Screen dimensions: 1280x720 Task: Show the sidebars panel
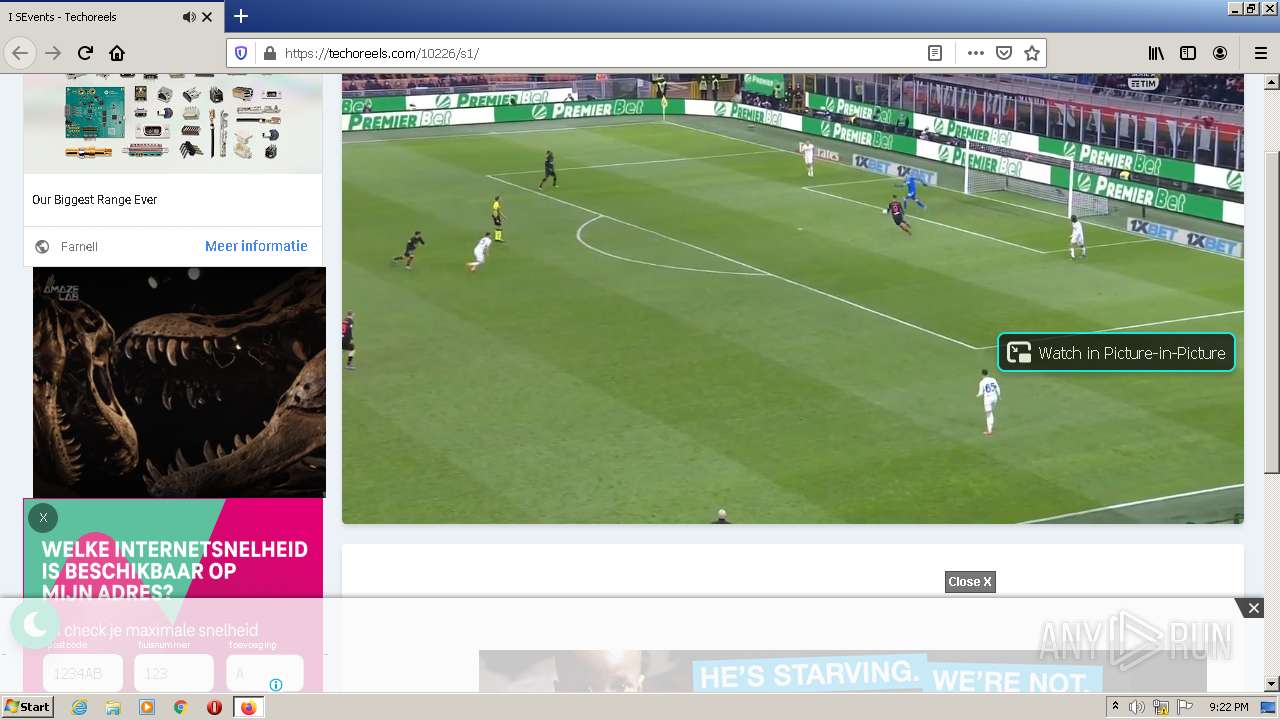click(x=1188, y=53)
